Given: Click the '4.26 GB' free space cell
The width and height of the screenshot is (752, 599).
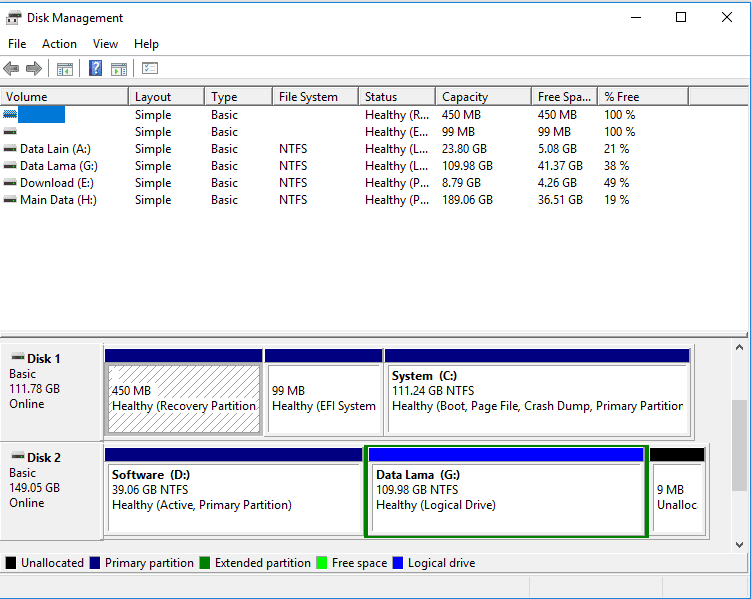Looking at the screenshot, I should pyautogui.click(x=557, y=183).
